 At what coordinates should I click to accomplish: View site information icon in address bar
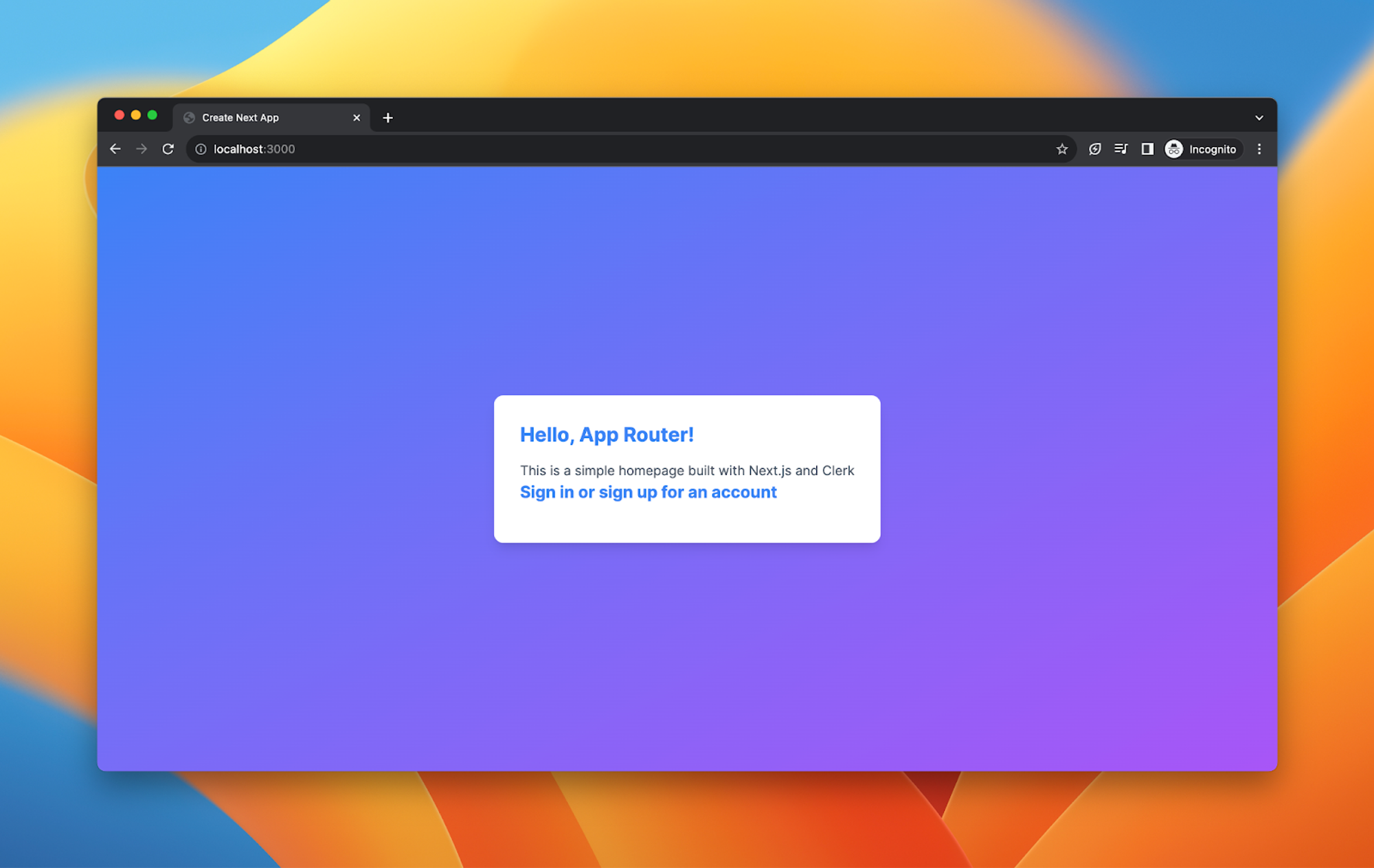201,149
